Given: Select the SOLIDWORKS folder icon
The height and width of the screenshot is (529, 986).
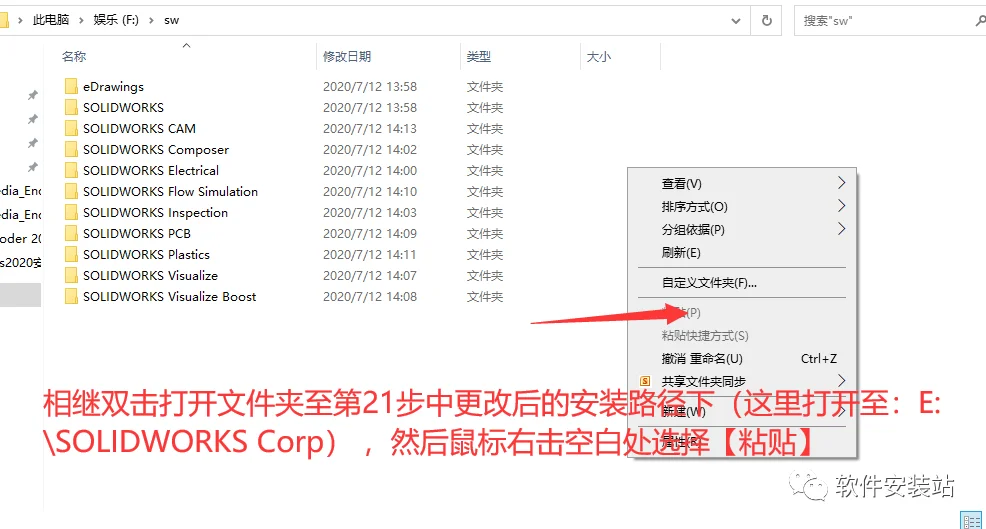Looking at the screenshot, I should [x=71, y=107].
